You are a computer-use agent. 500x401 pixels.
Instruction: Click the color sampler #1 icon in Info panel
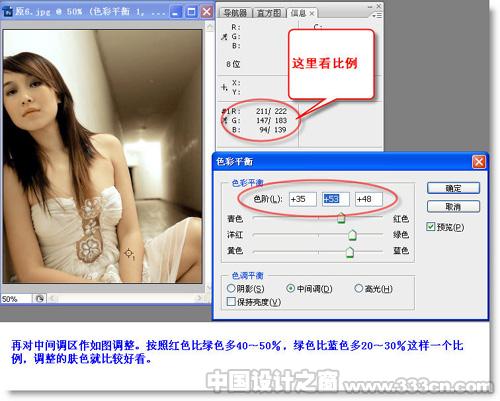coord(225,116)
